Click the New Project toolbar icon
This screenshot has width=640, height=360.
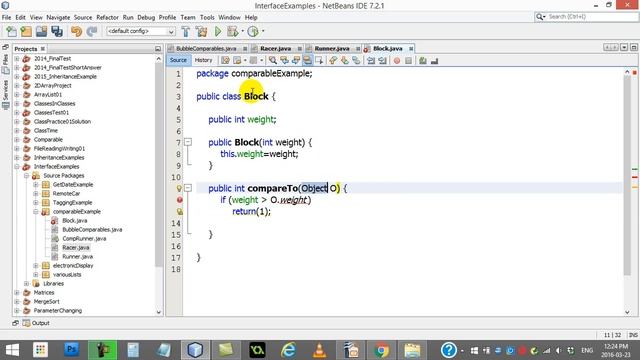click(x=26, y=31)
